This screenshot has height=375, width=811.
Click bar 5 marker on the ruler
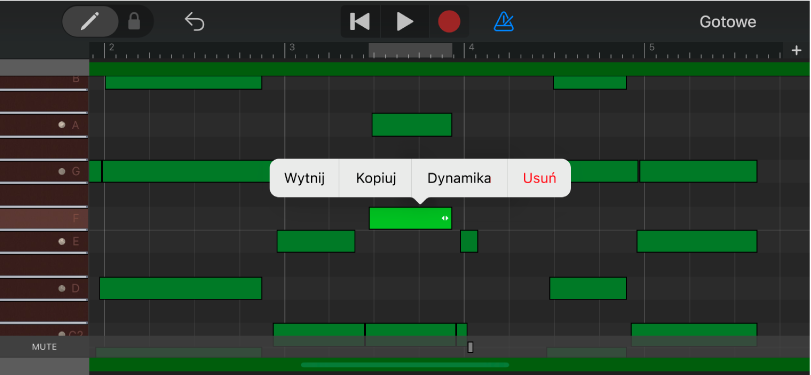click(652, 48)
